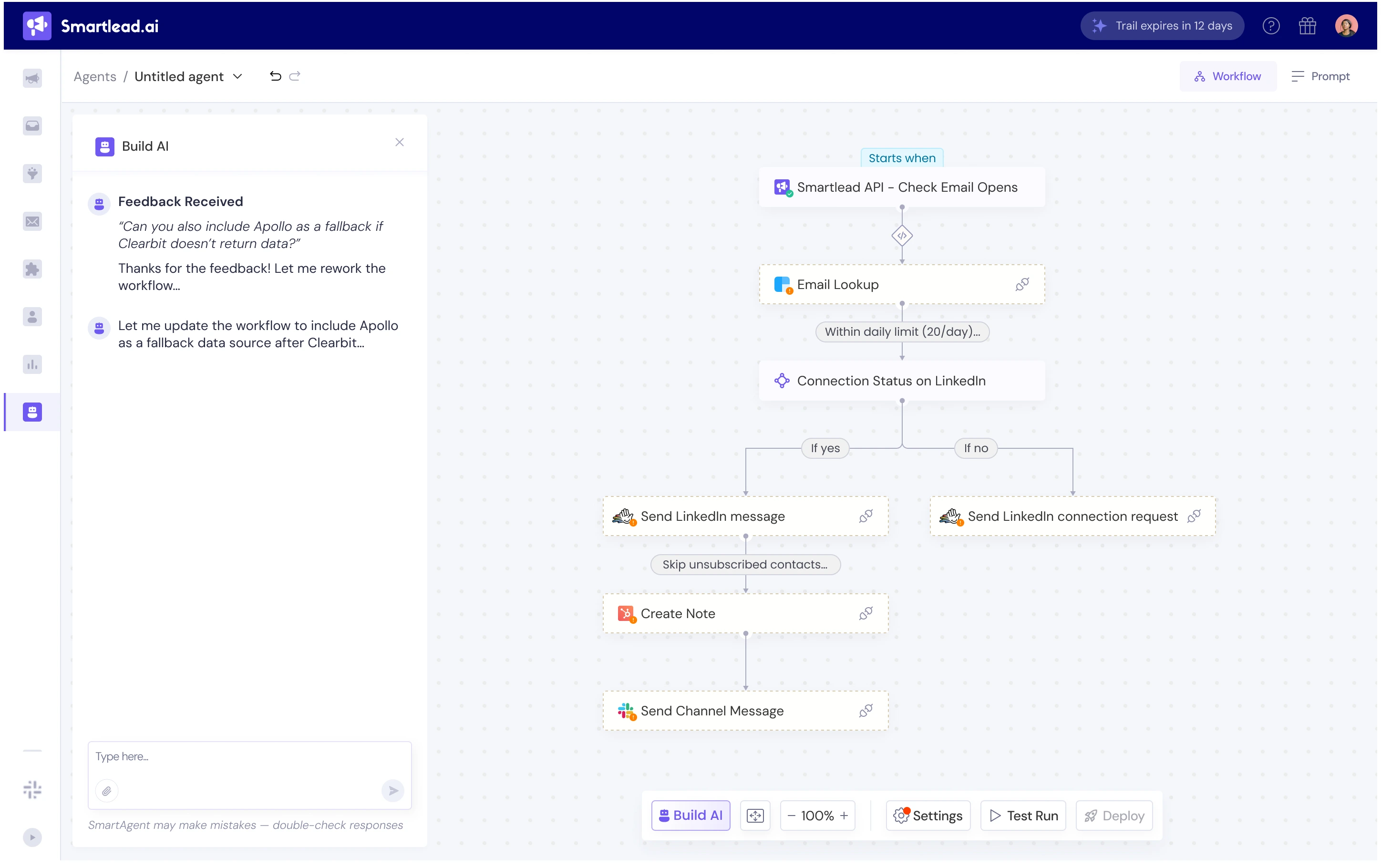Click the gift box icon
The width and height of the screenshot is (1381, 868).
point(1307,26)
